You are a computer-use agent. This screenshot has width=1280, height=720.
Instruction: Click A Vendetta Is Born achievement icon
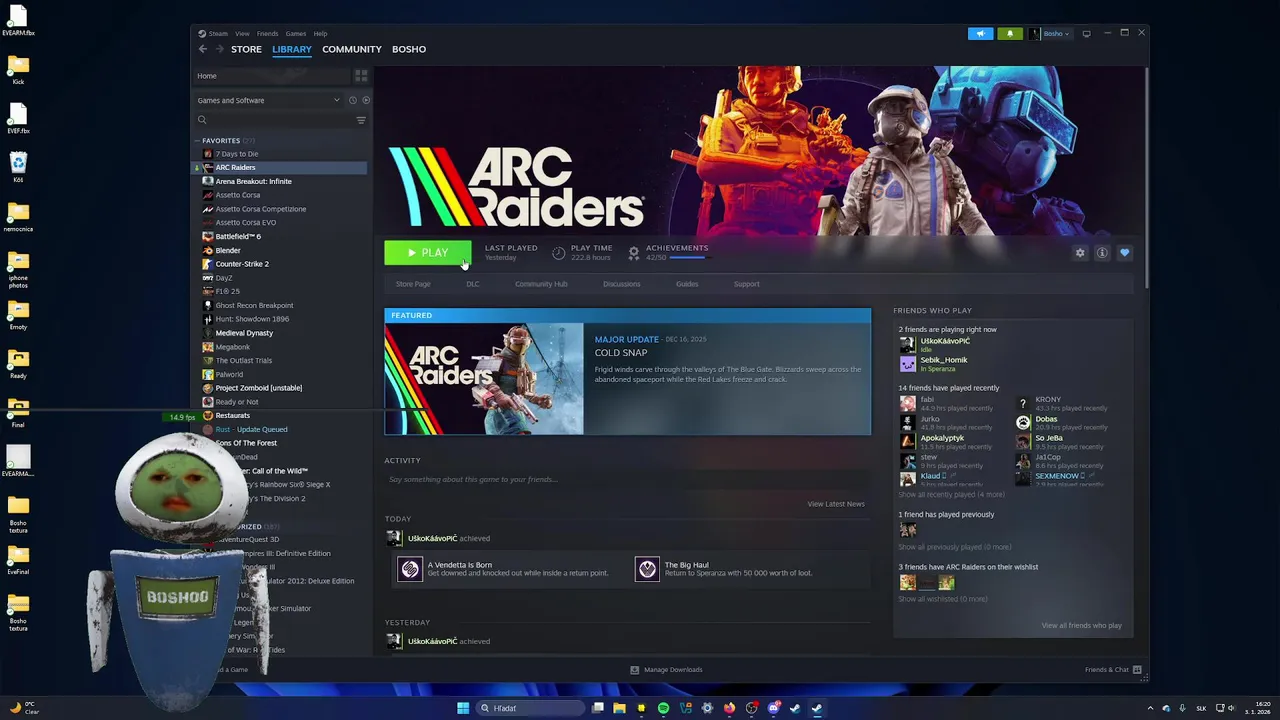click(410, 569)
